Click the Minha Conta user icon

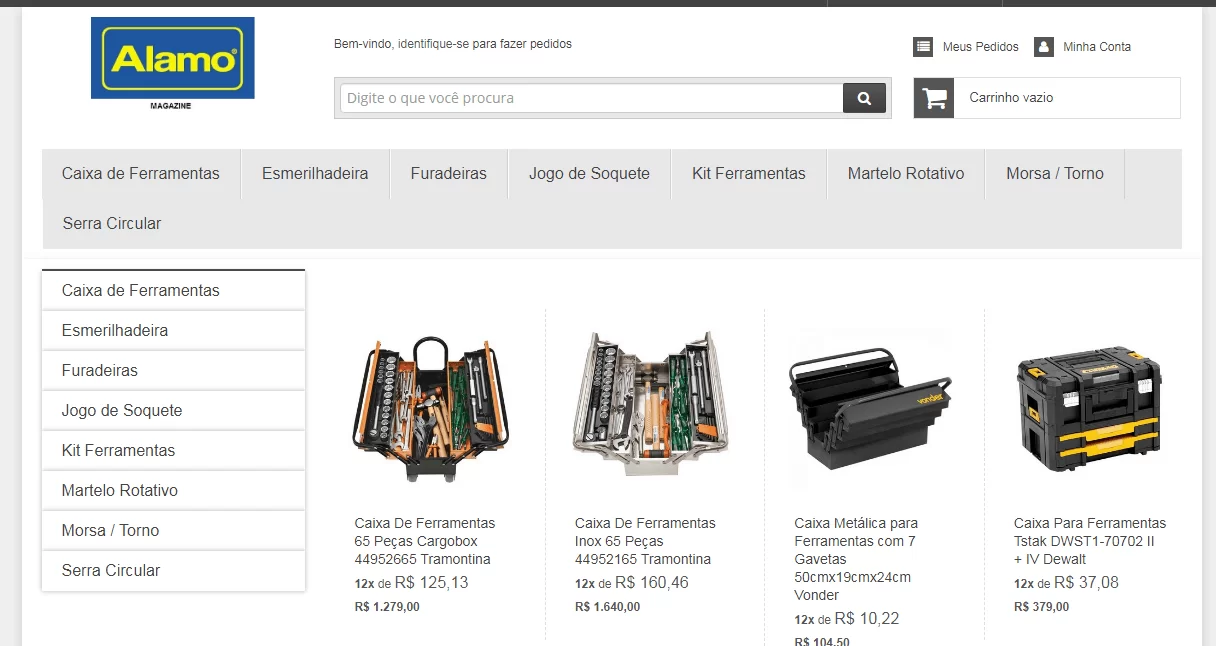click(1044, 46)
